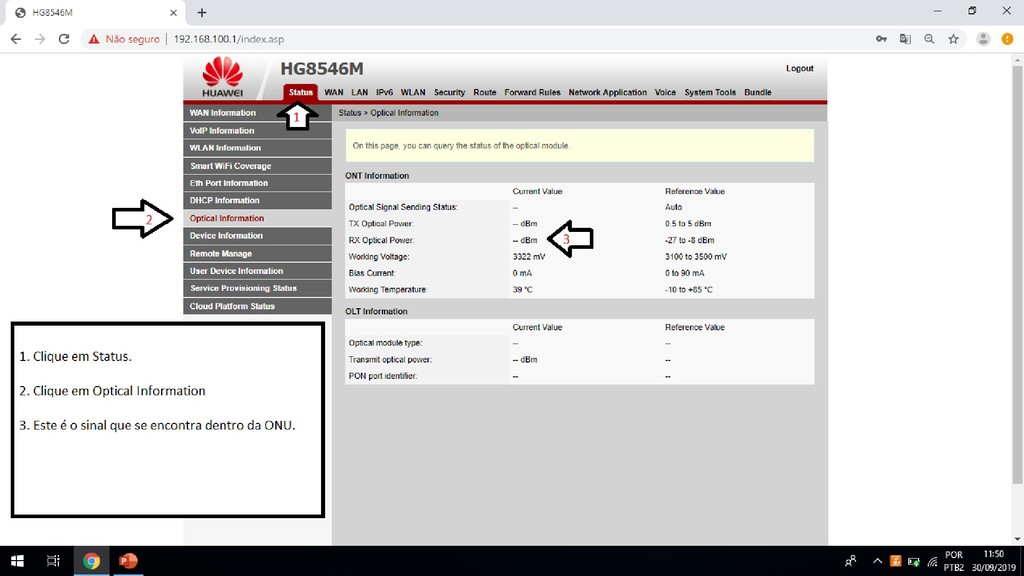Open Cloud Platform Status sidebar item

coord(257,306)
